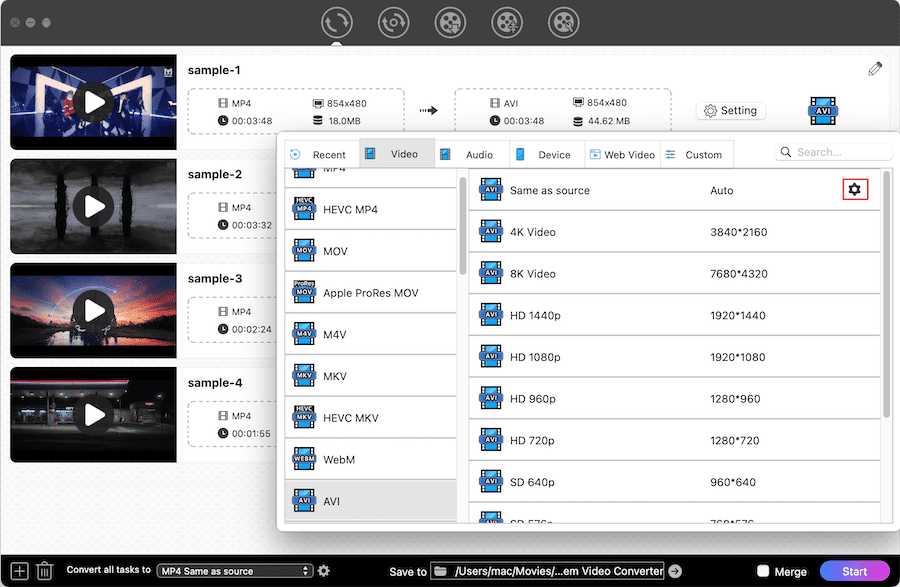Click the trash delete icon

point(44,571)
